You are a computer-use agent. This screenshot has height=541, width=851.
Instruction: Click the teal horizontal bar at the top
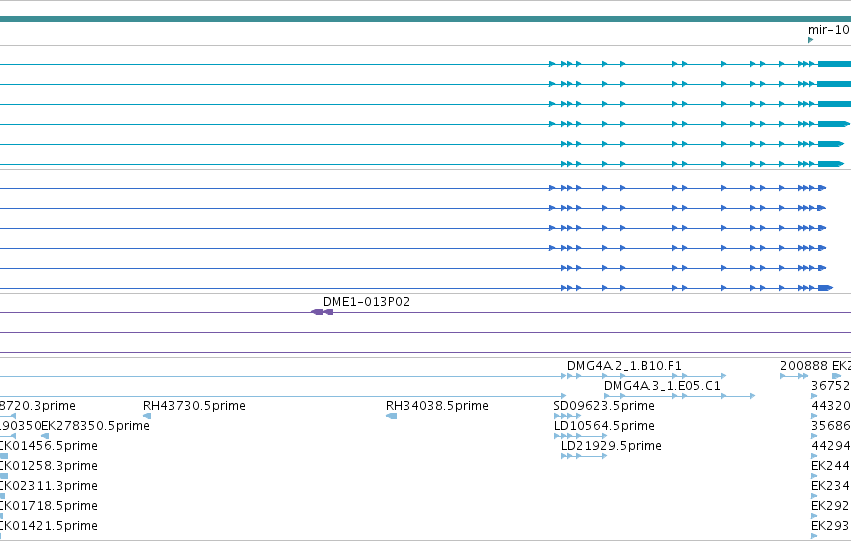[426, 19]
